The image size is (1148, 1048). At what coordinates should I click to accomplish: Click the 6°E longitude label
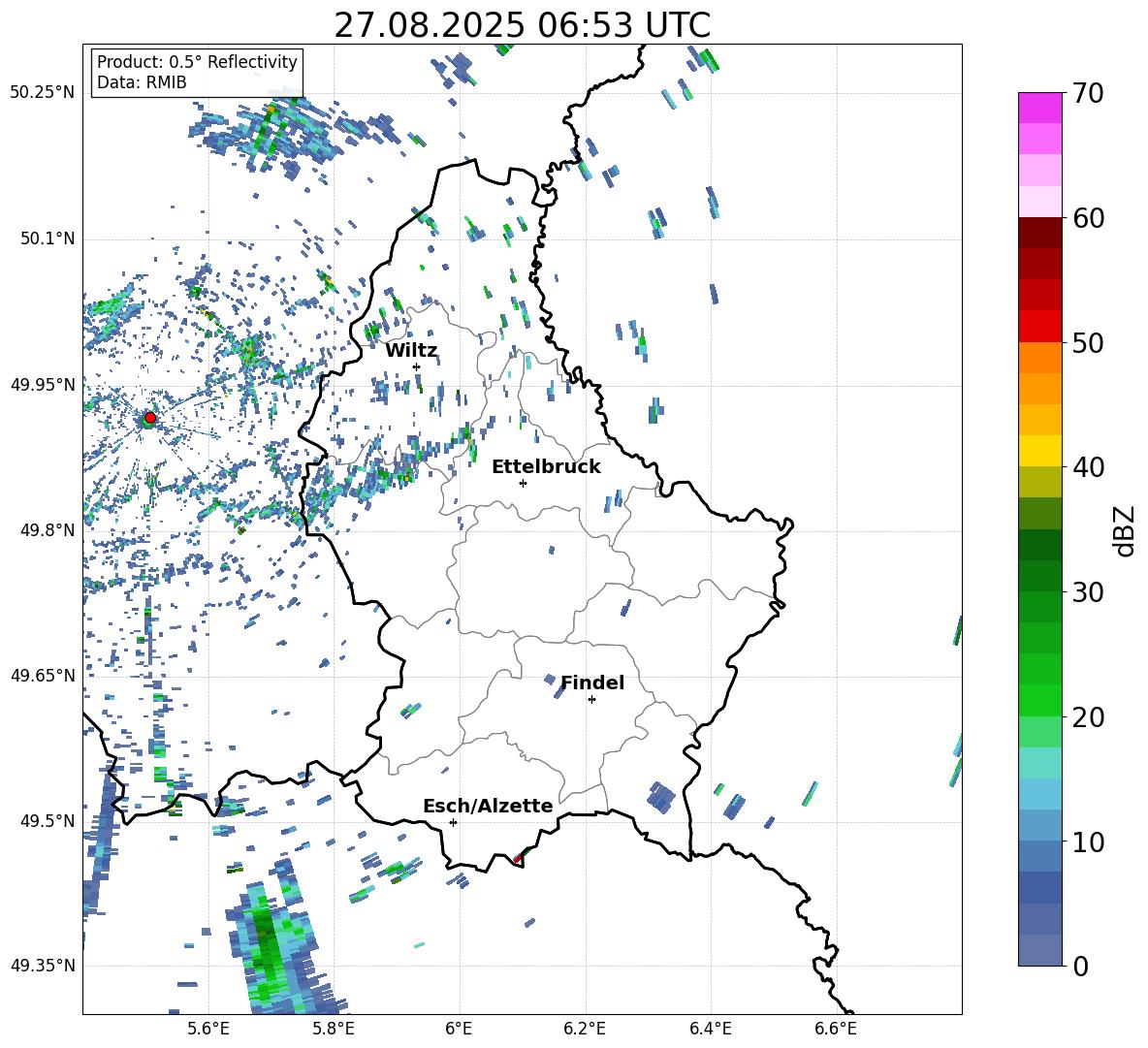click(459, 1029)
